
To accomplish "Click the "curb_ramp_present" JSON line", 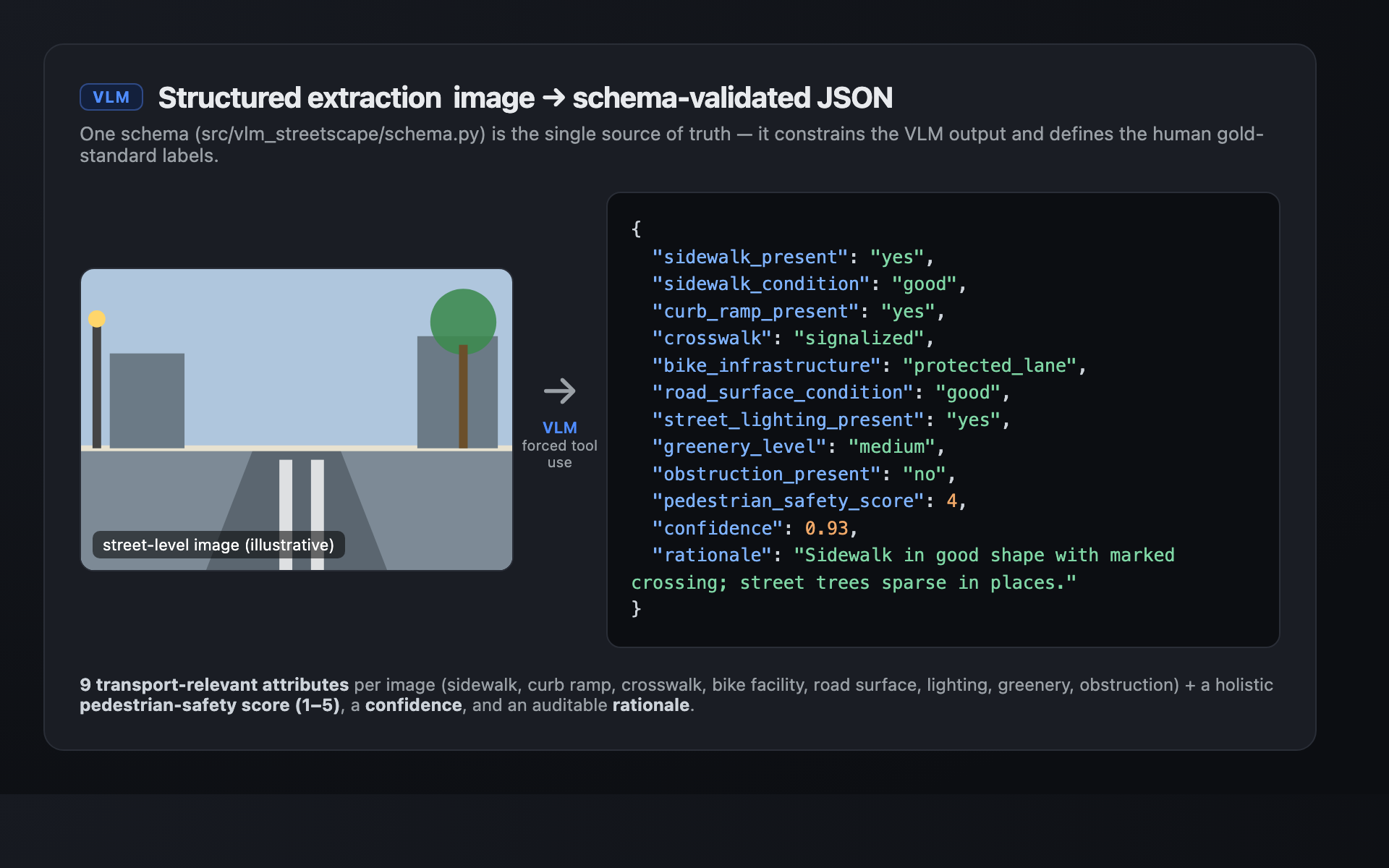I will click(799, 311).
